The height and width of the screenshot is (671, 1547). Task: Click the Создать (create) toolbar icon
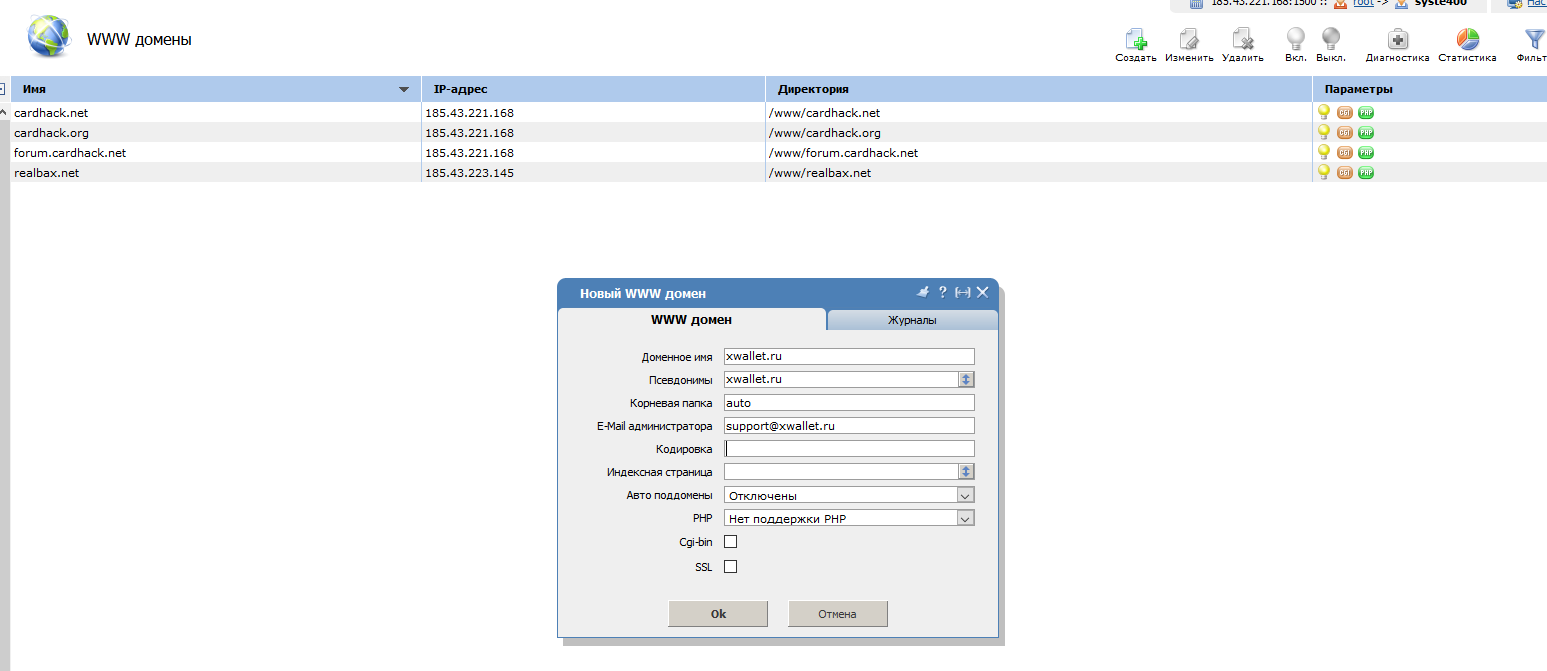tap(1135, 39)
